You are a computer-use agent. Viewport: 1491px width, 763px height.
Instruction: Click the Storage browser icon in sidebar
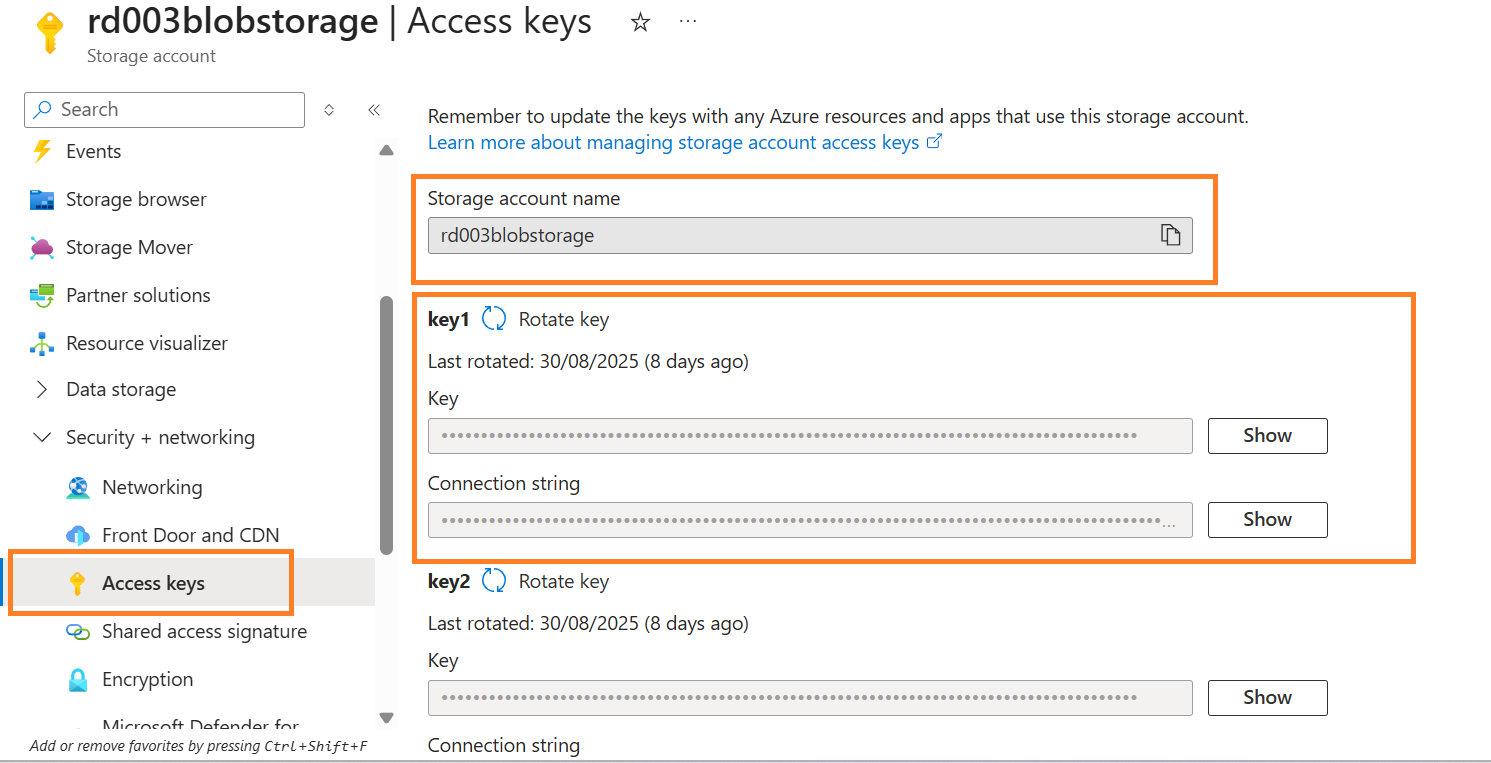tap(42, 199)
